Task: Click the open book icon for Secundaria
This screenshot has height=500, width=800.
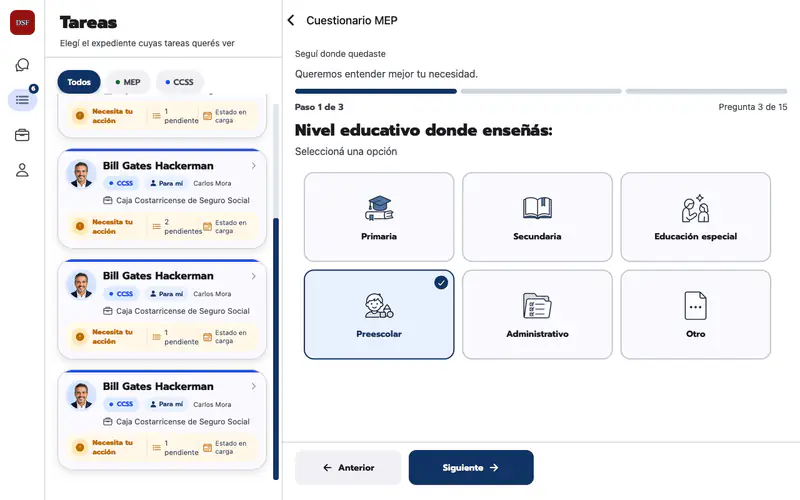Action: coord(537,208)
